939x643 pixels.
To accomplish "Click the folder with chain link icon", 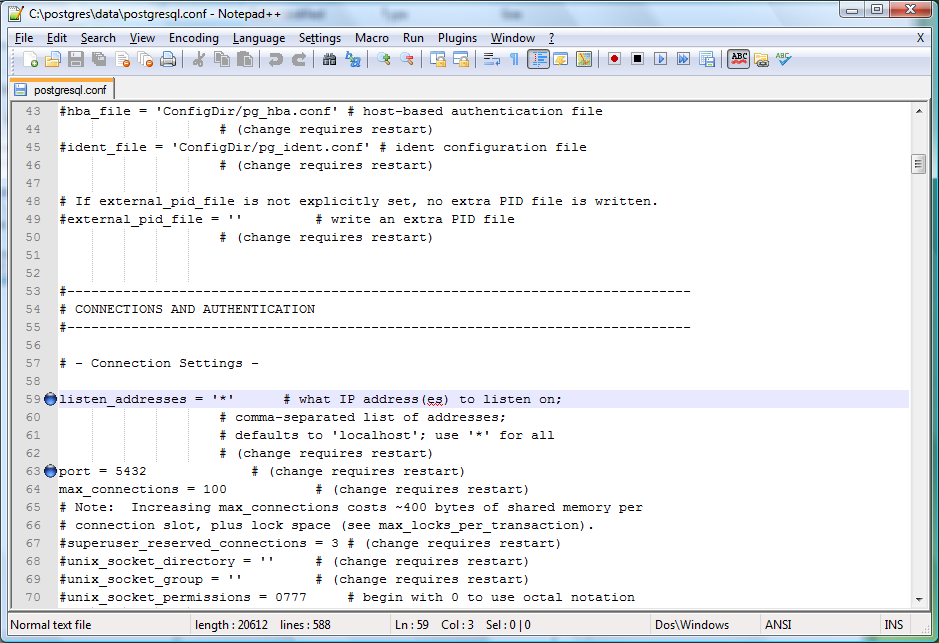I will pos(761,59).
